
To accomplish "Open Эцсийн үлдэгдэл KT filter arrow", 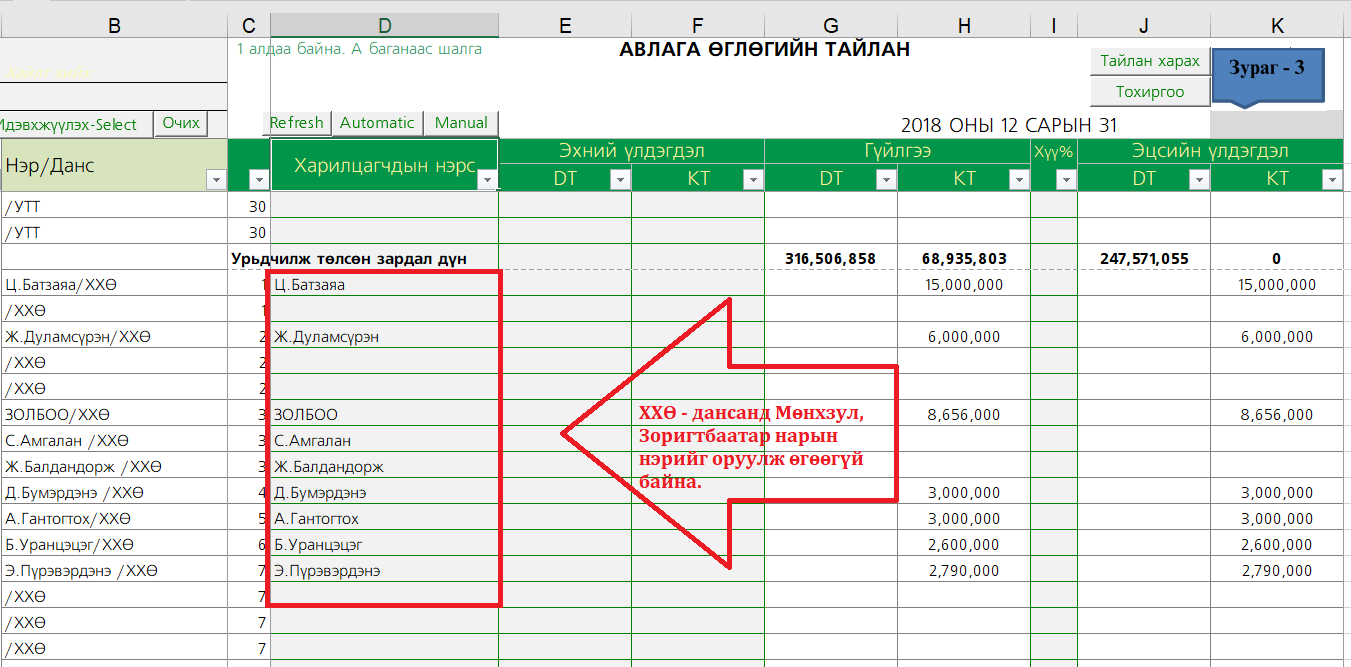I will [x=1331, y=179].
